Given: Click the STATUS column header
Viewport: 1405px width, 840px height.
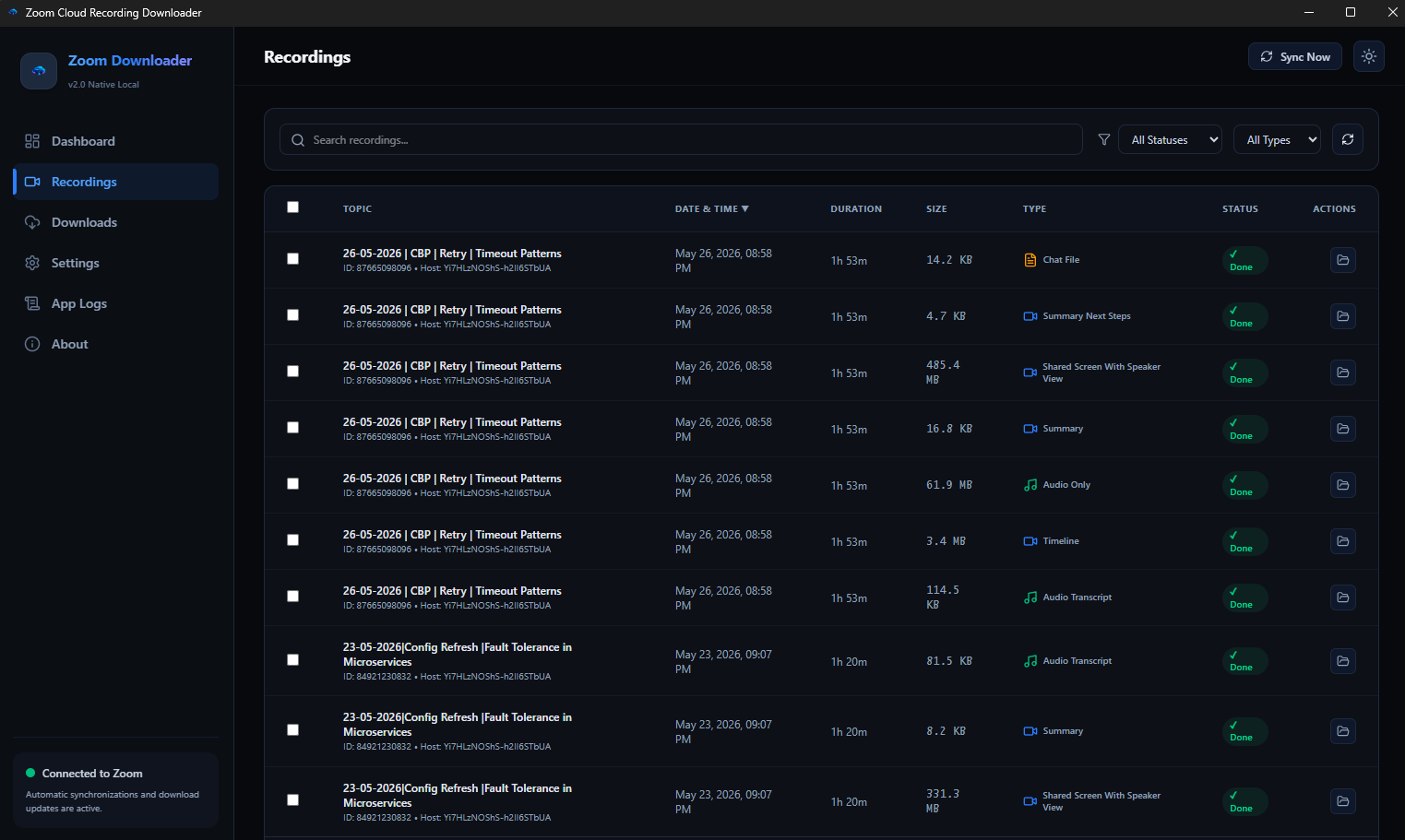Looking at the screenshot, I should tap(1240, 209).
